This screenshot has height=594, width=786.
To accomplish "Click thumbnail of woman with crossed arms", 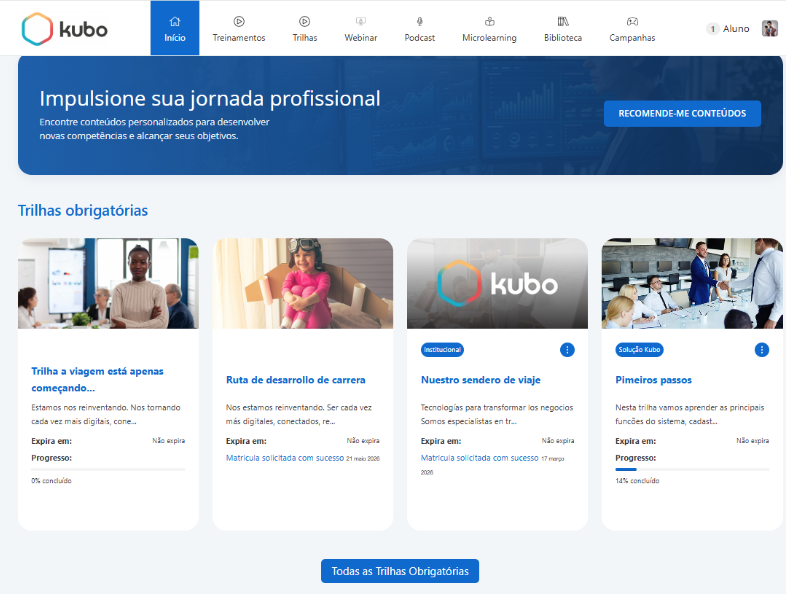I will (x=108, y=283).
